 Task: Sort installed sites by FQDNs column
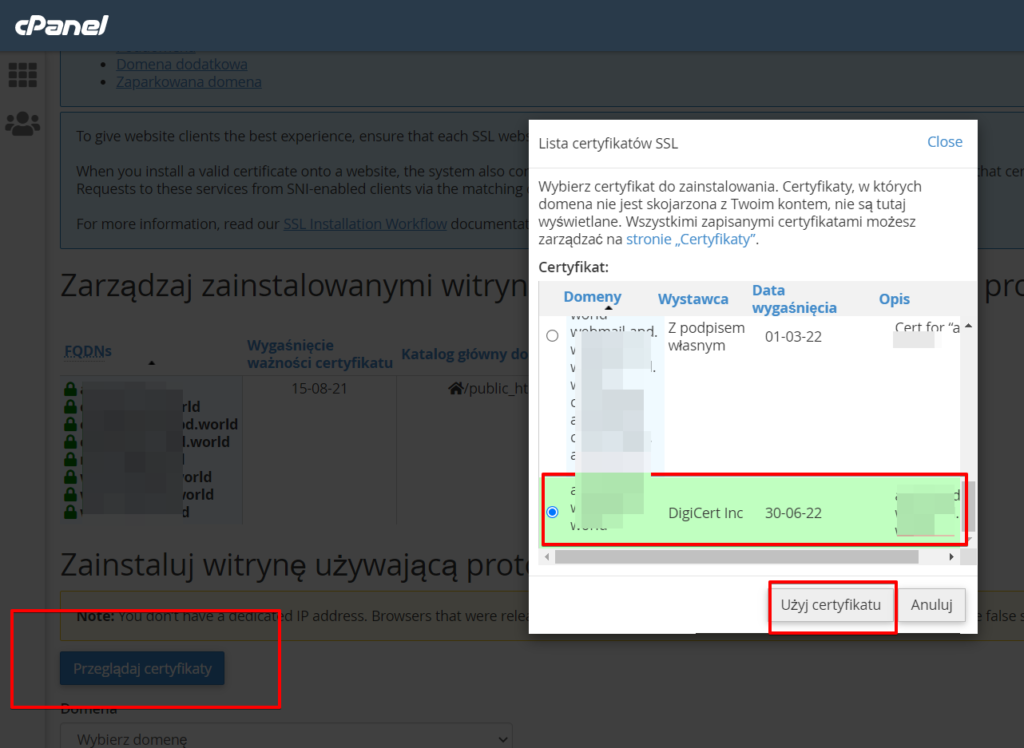coord(88,351)
